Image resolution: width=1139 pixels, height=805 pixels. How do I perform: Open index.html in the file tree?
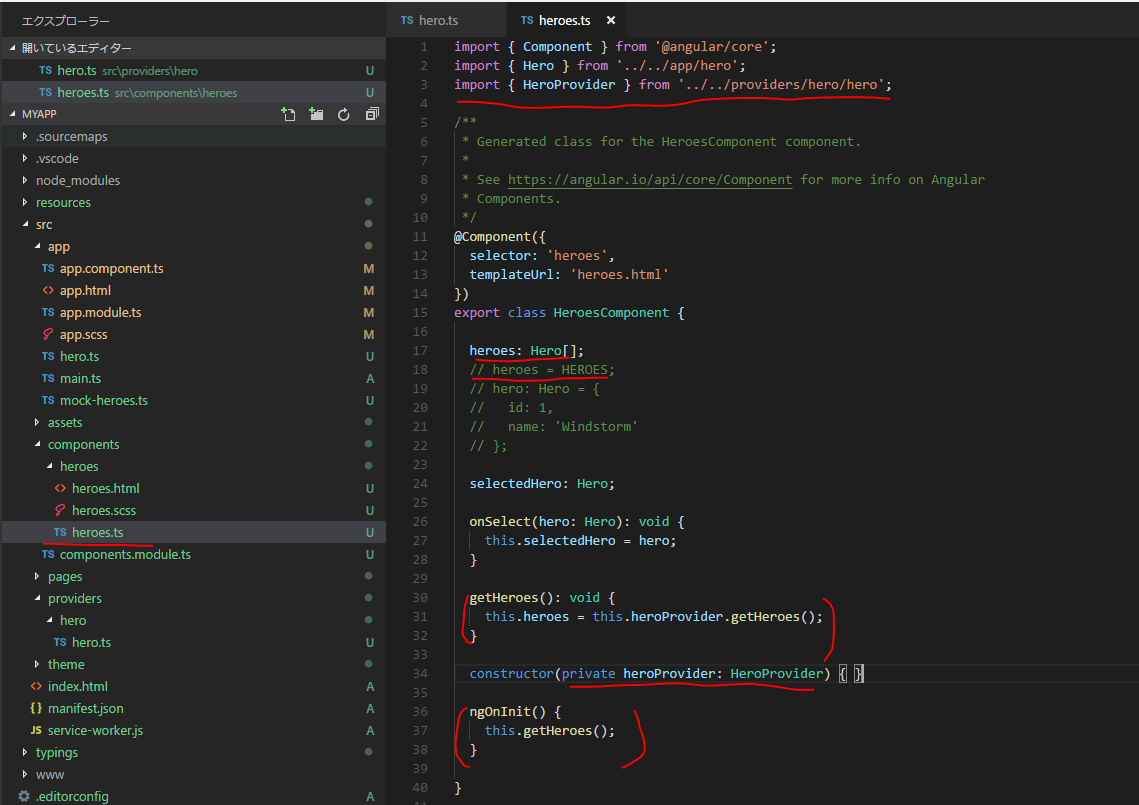pos(194,686)
